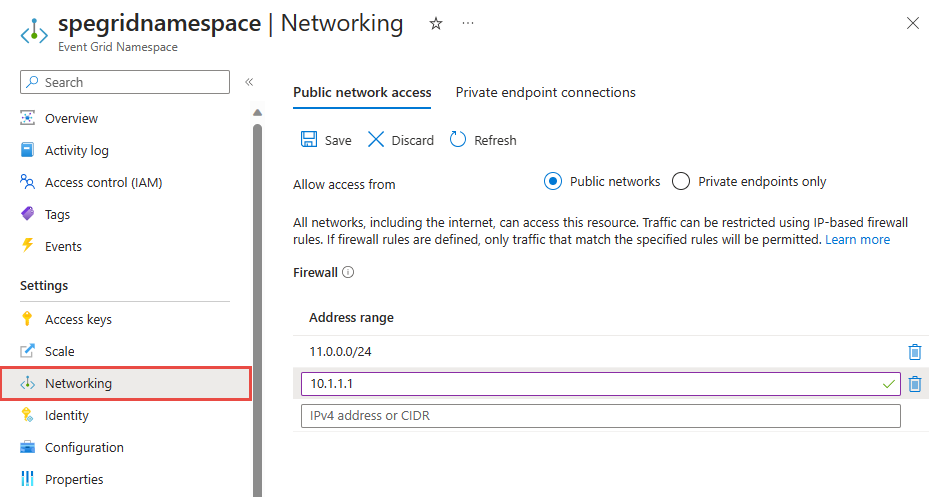This screenshot has height=497, width=949.
Task: Delete the 11.0.0.0/24 address range
Action: [x=914, y=352]
